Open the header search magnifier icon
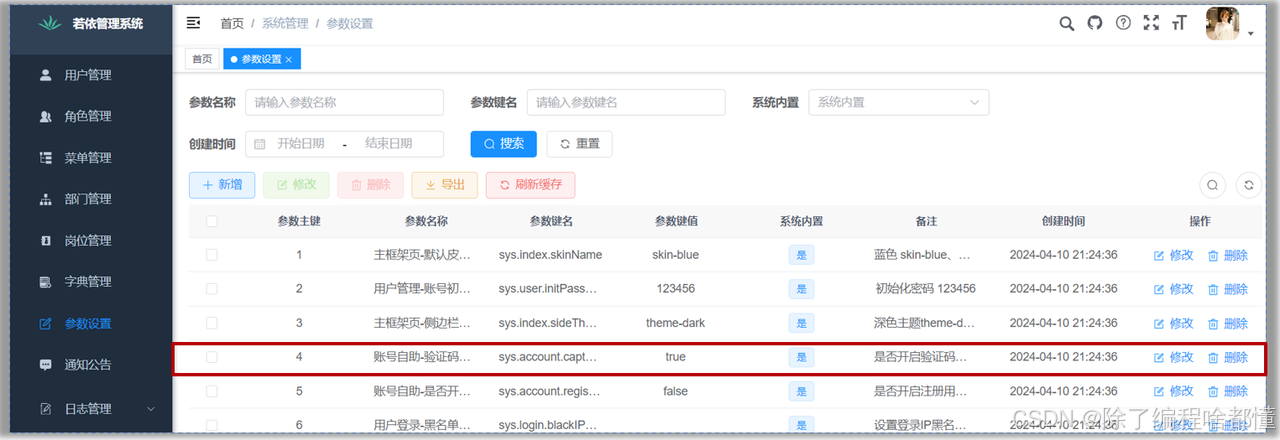 [1067, 23]
